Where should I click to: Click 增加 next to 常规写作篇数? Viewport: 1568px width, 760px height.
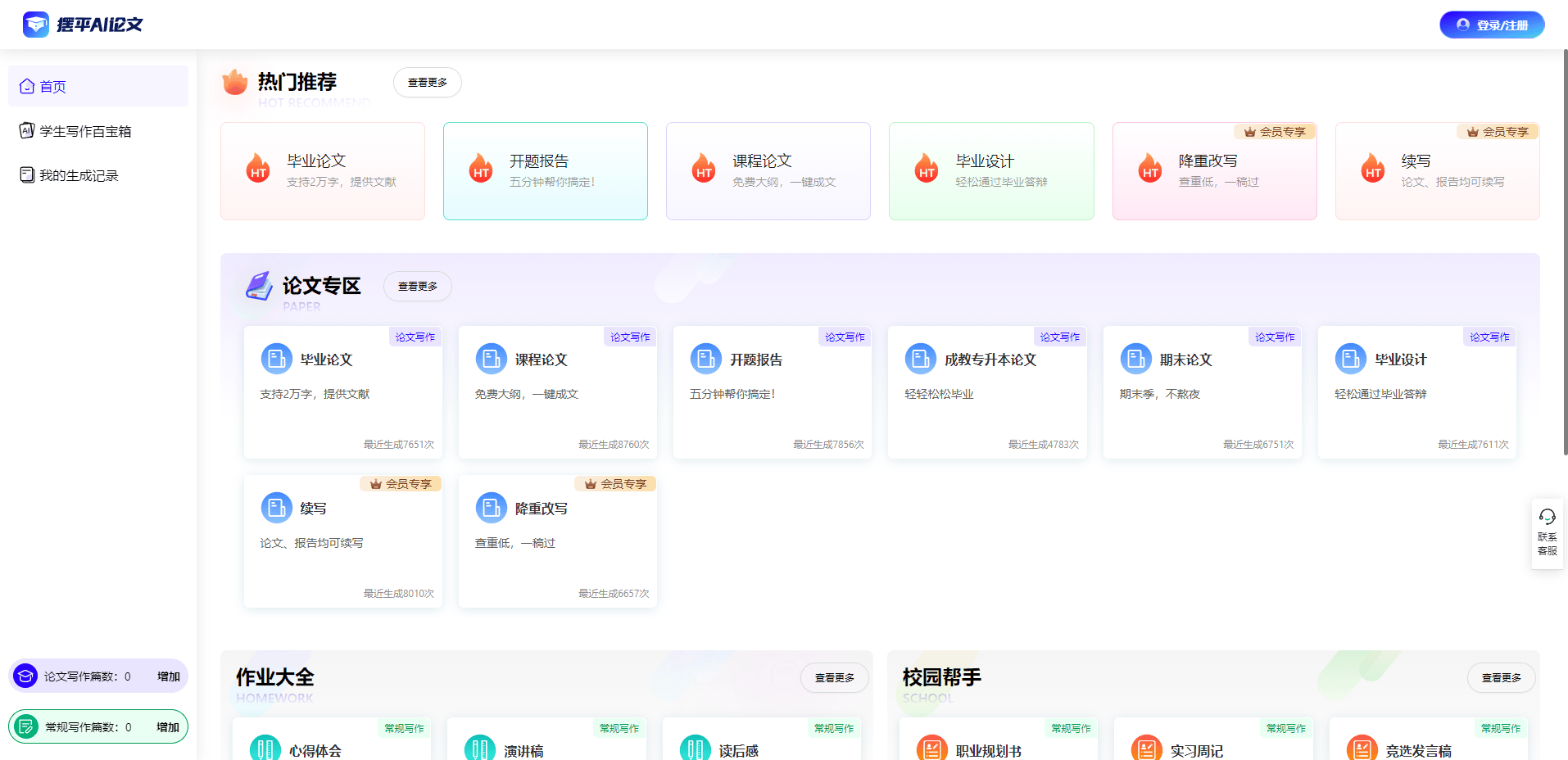[x=169, y=726]
